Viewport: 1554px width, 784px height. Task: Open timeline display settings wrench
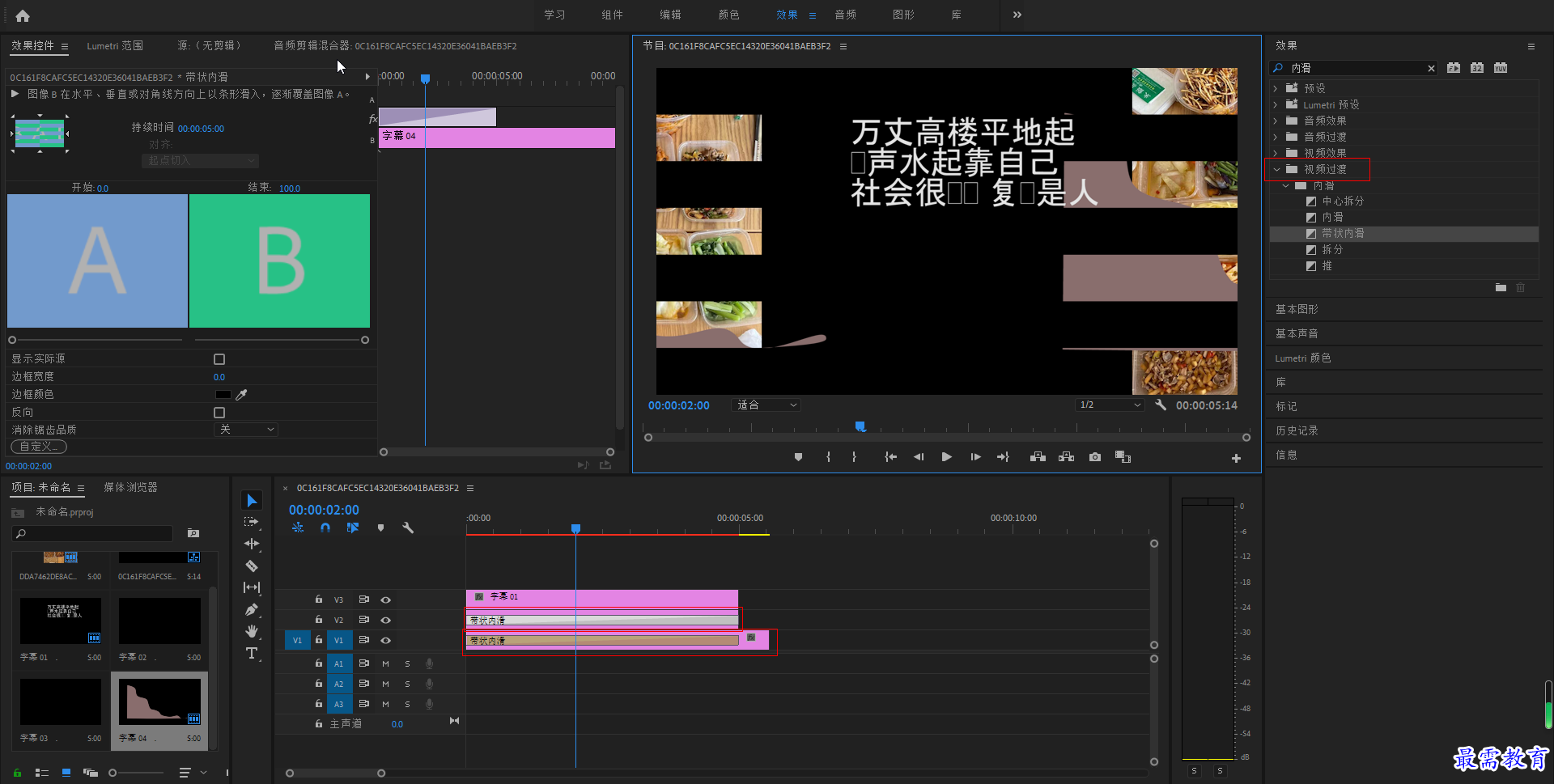click(x=408, y=528)
